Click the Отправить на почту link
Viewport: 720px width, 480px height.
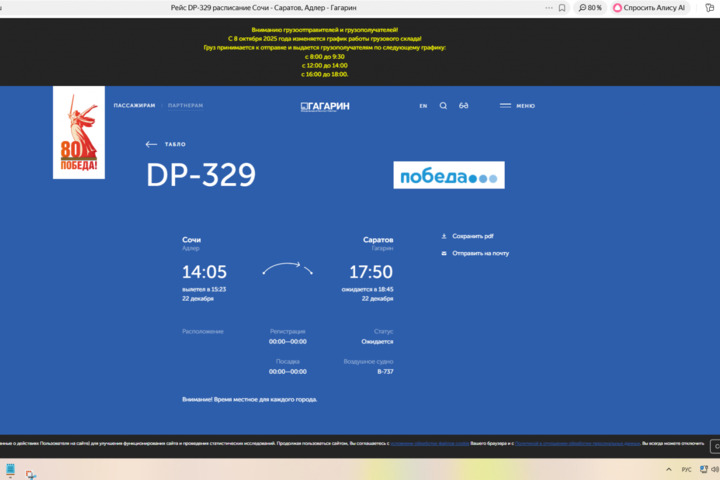(480, 253)
